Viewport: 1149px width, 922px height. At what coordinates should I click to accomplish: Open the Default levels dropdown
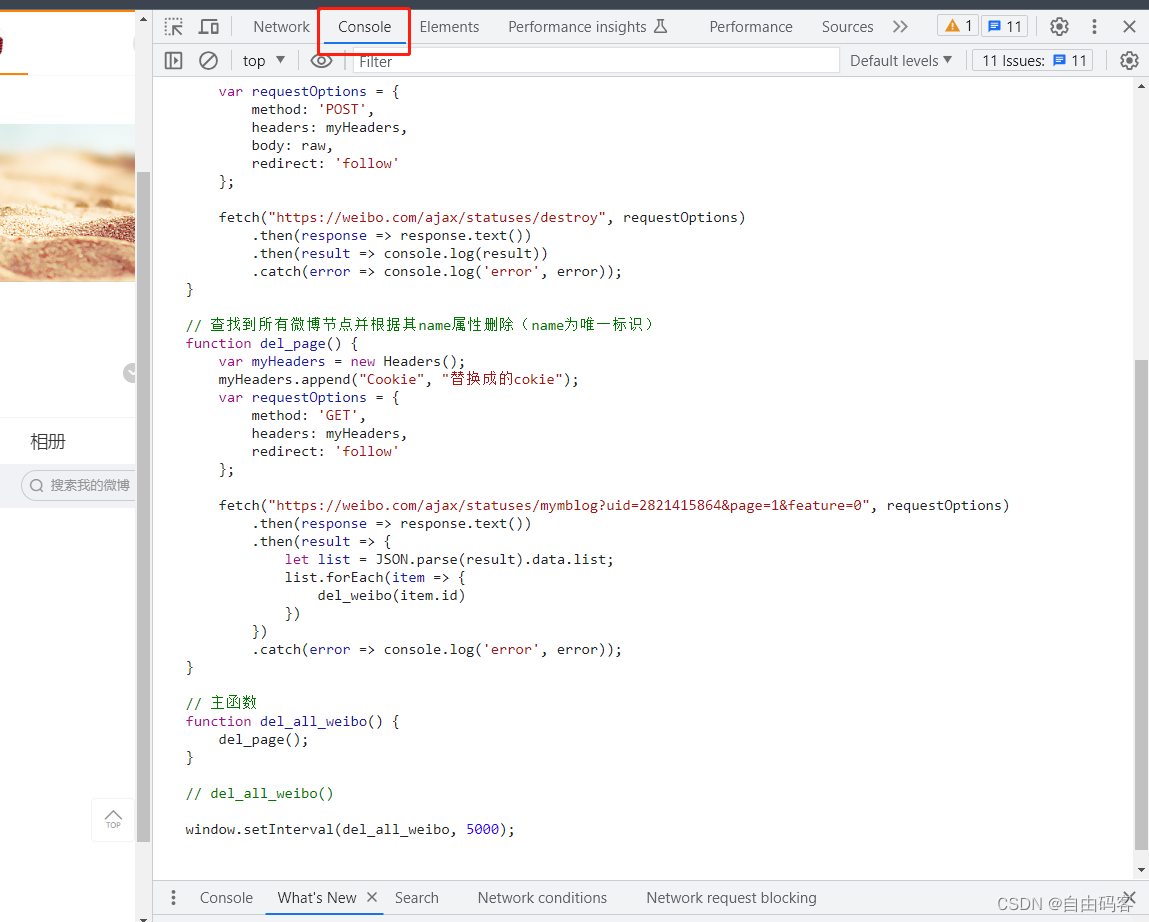[901, 61]
